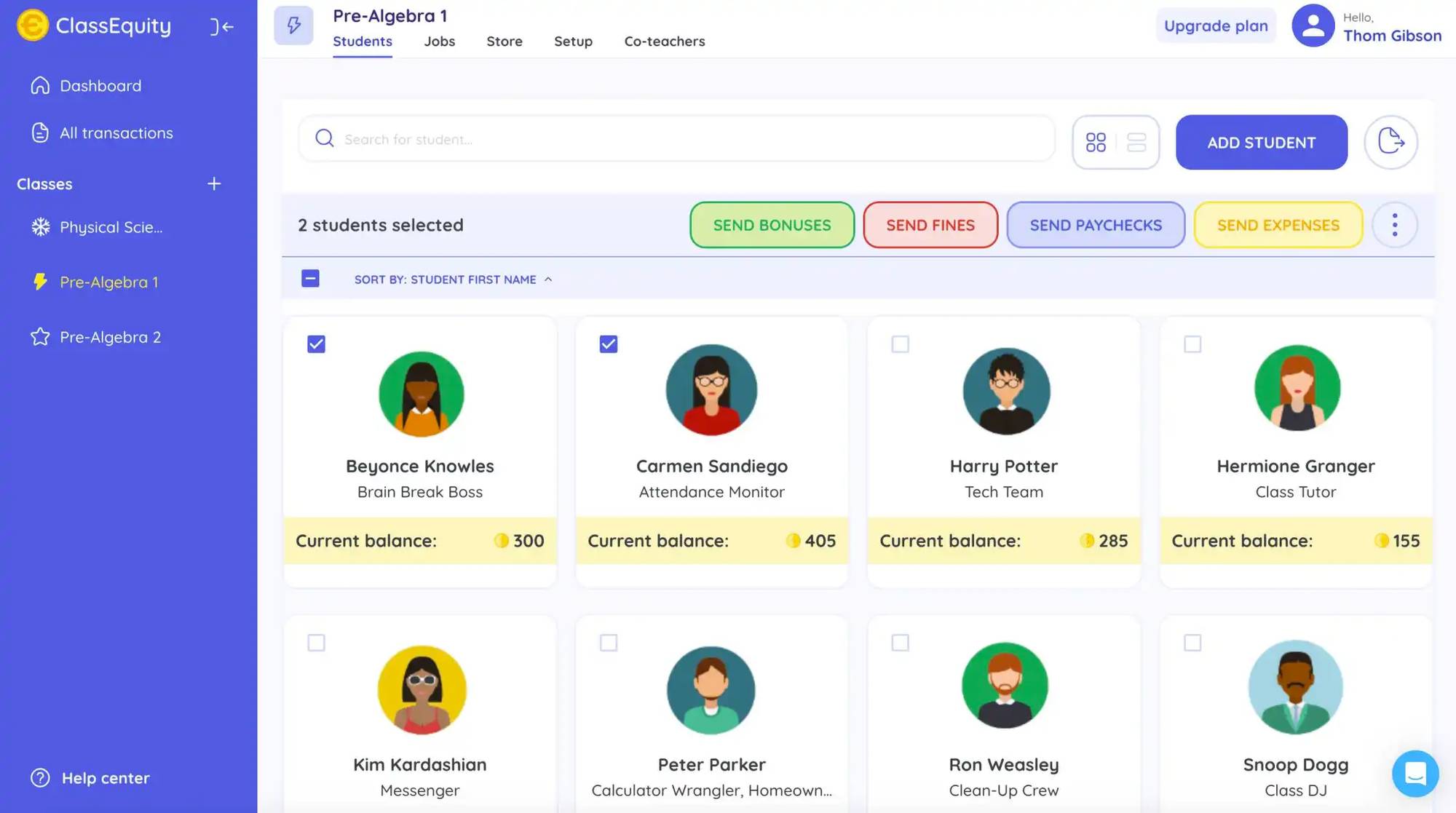Uncheck Carmen Sandiego's checkbox

click(x=609, y=344)
